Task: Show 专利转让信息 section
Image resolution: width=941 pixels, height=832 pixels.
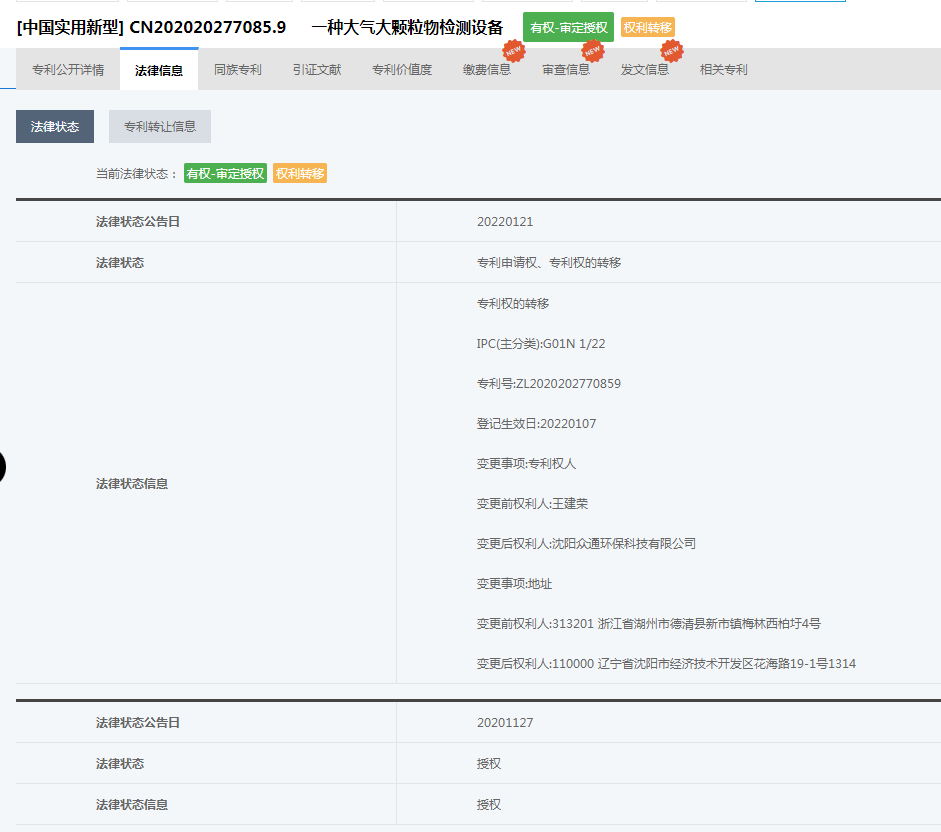Action: [160, 127]
